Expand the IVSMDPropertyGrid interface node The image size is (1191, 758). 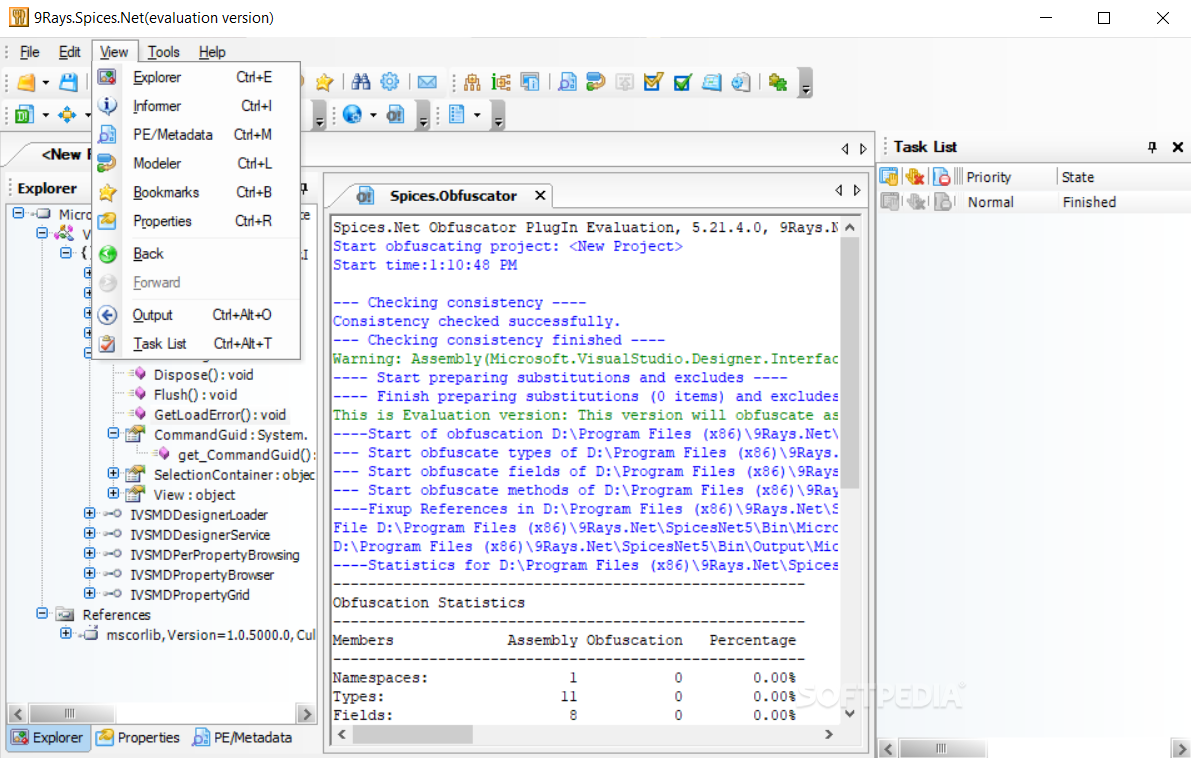89,593
